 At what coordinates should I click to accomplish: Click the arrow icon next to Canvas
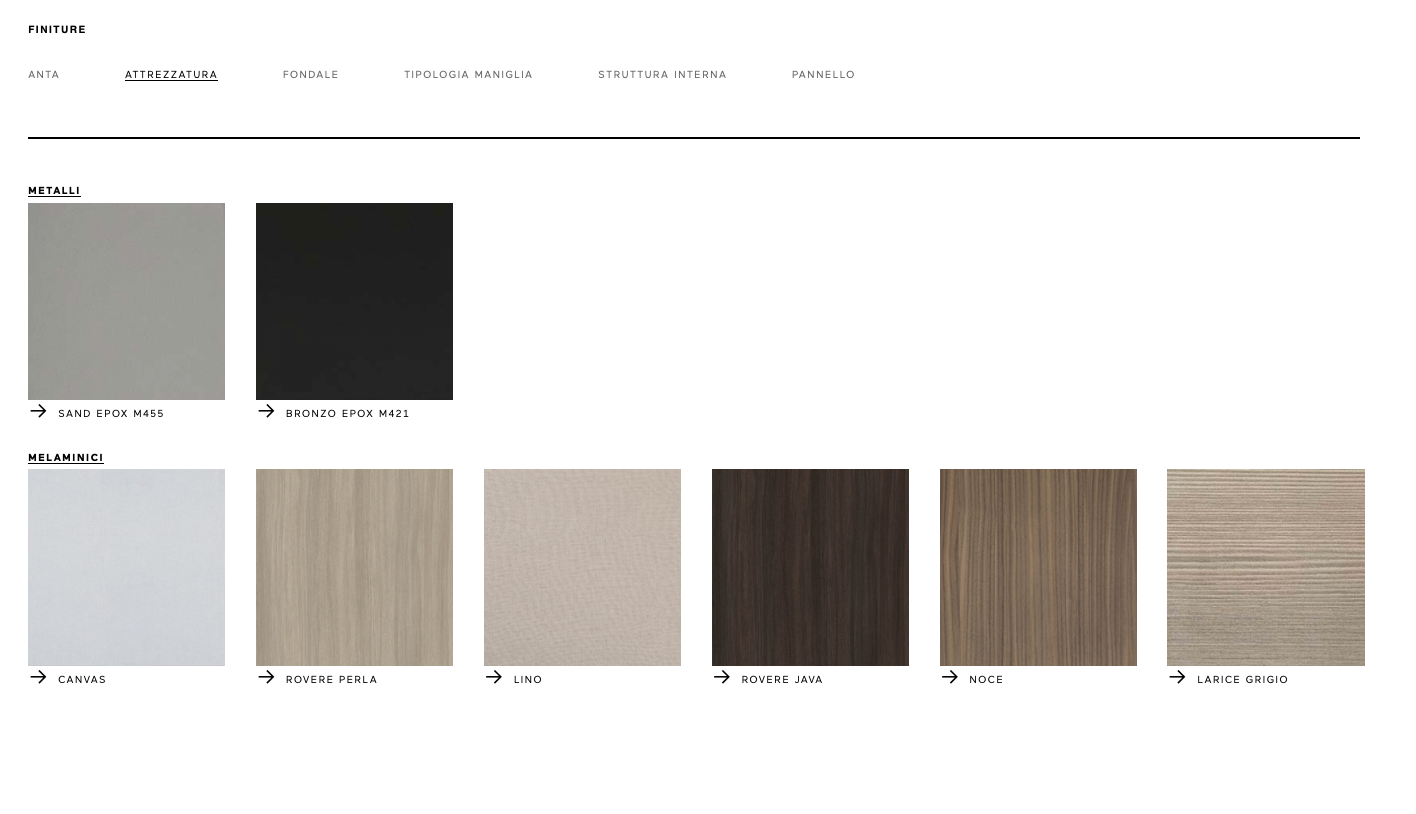pyautogui.click(x=38, y=677)
